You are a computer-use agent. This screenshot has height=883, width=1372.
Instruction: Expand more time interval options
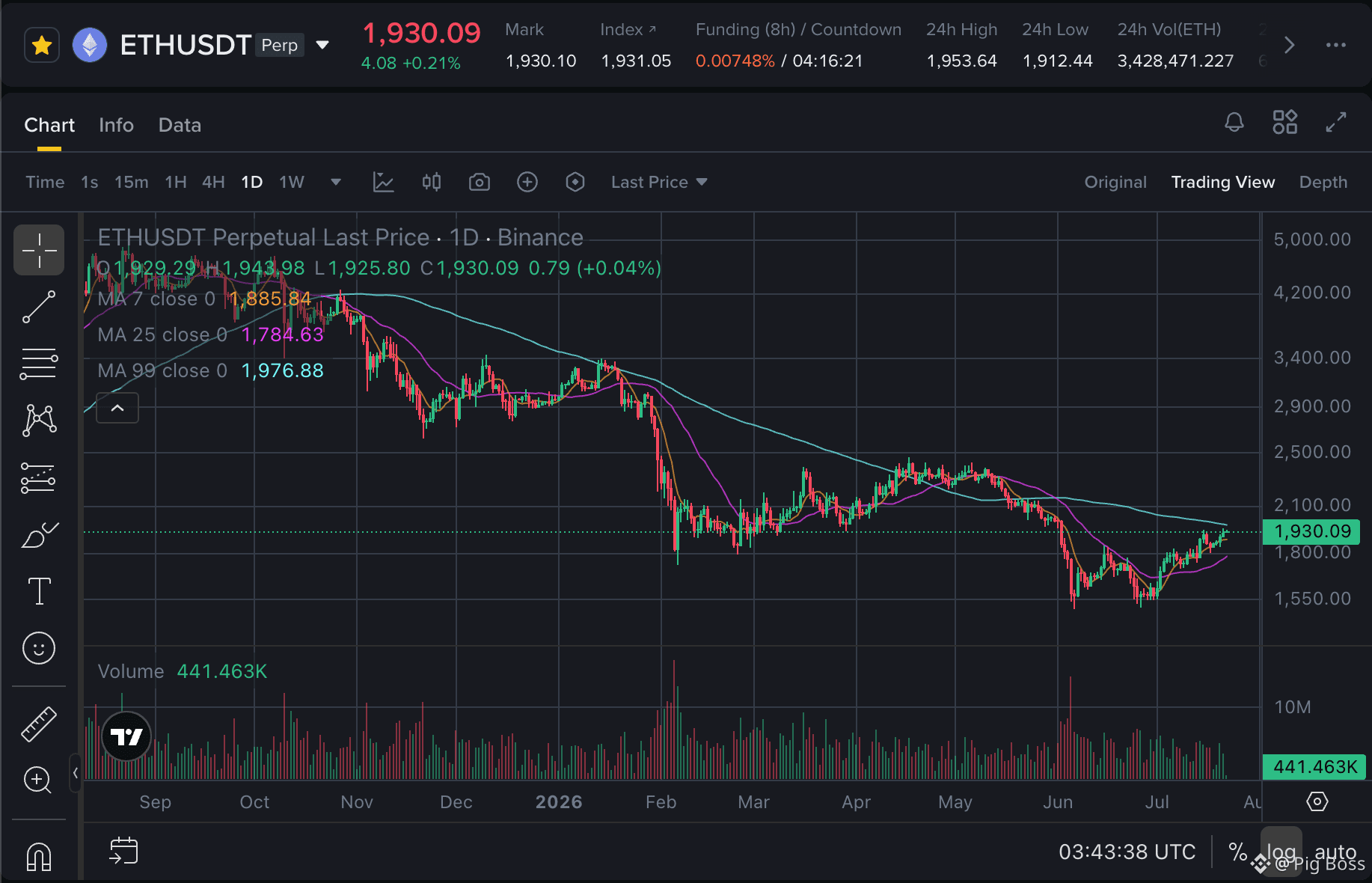click(336, 182)
